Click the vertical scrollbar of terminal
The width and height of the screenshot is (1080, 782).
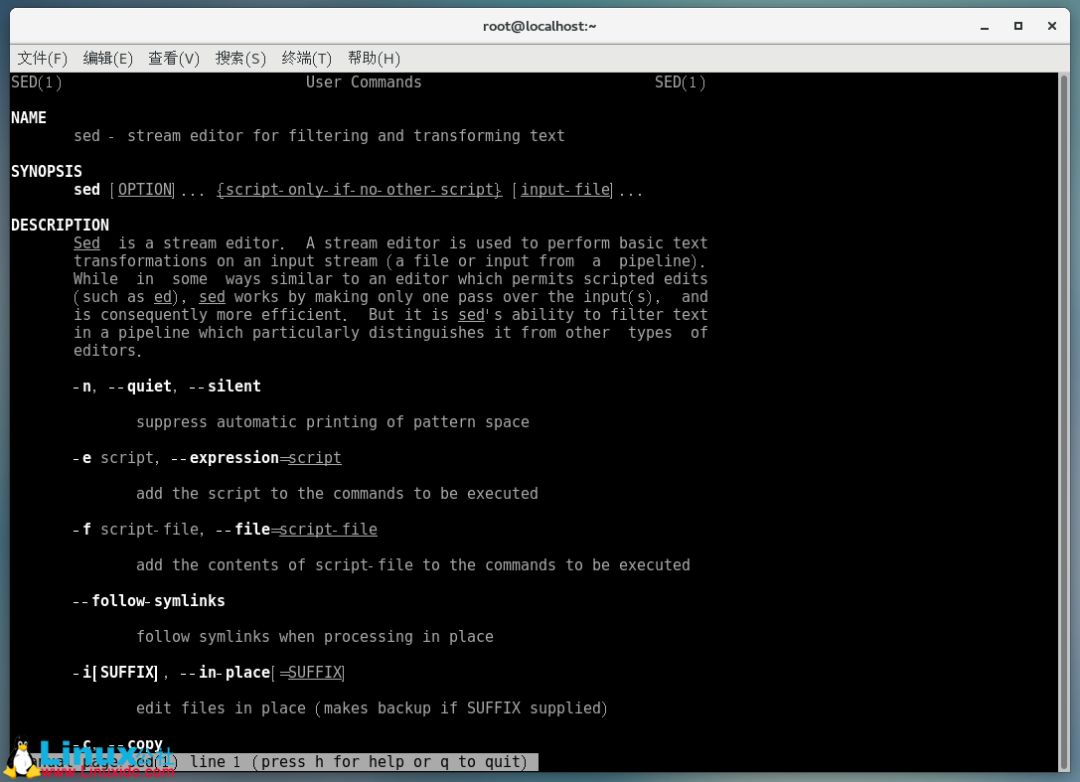(1063, 422)
